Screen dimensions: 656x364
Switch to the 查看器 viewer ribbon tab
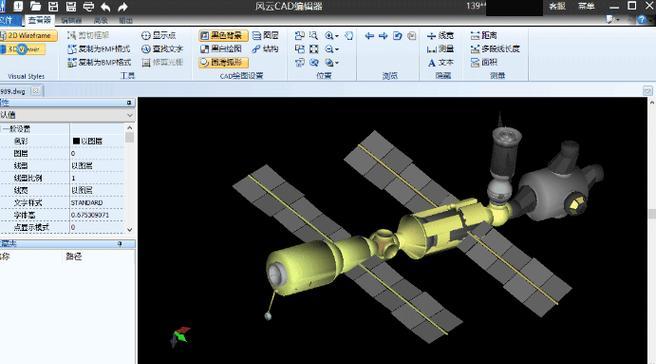40,20
